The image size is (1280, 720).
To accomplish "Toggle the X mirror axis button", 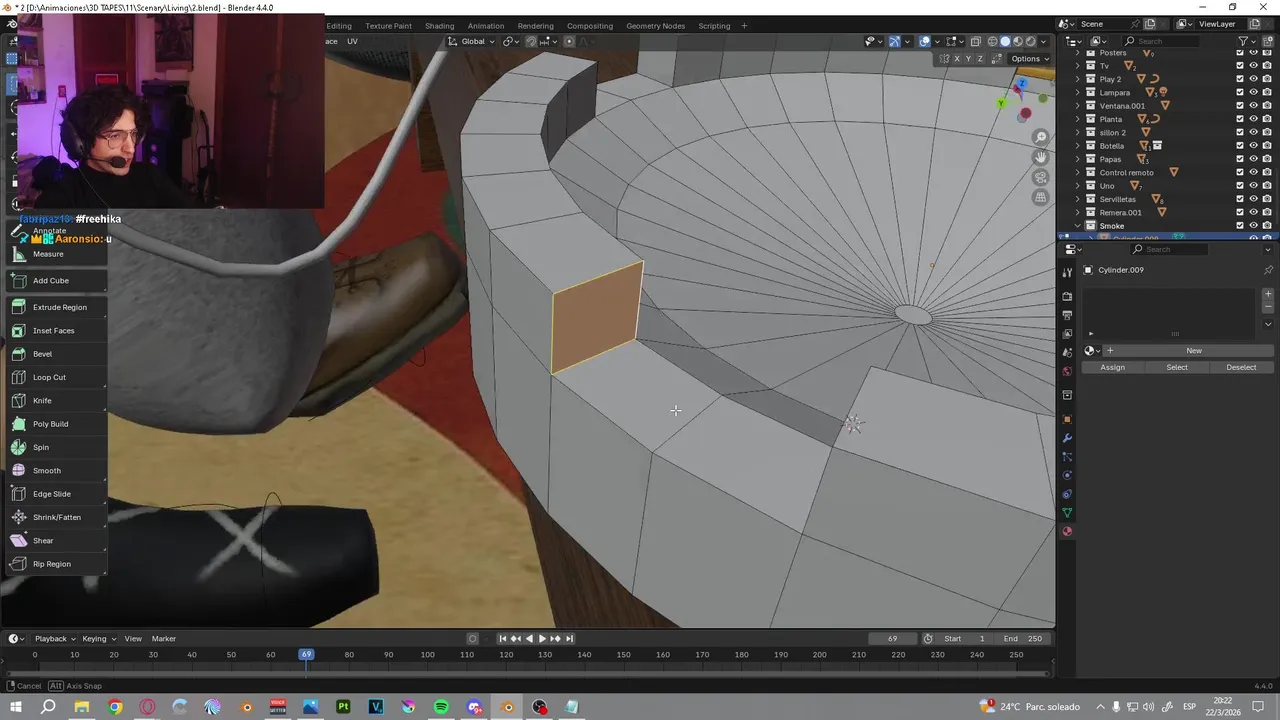I will [957, 59].
